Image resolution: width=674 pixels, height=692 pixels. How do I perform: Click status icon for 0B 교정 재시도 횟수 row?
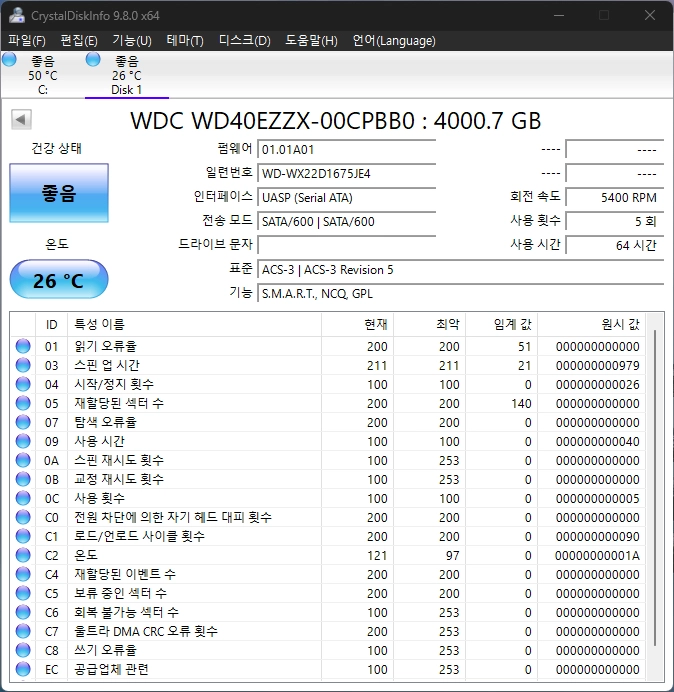(x=23, y=479)
